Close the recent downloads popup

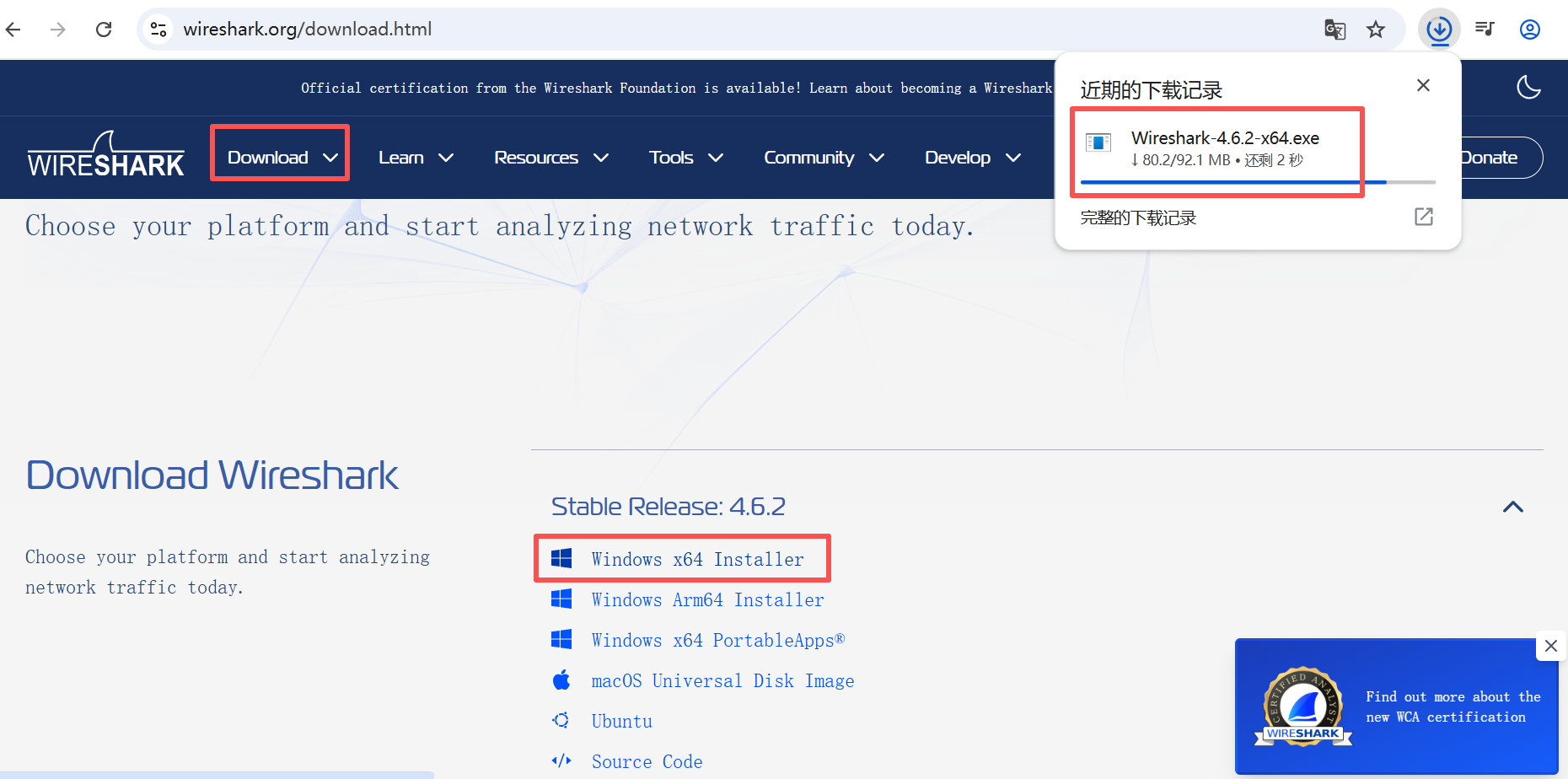(x=1423, y=85)
